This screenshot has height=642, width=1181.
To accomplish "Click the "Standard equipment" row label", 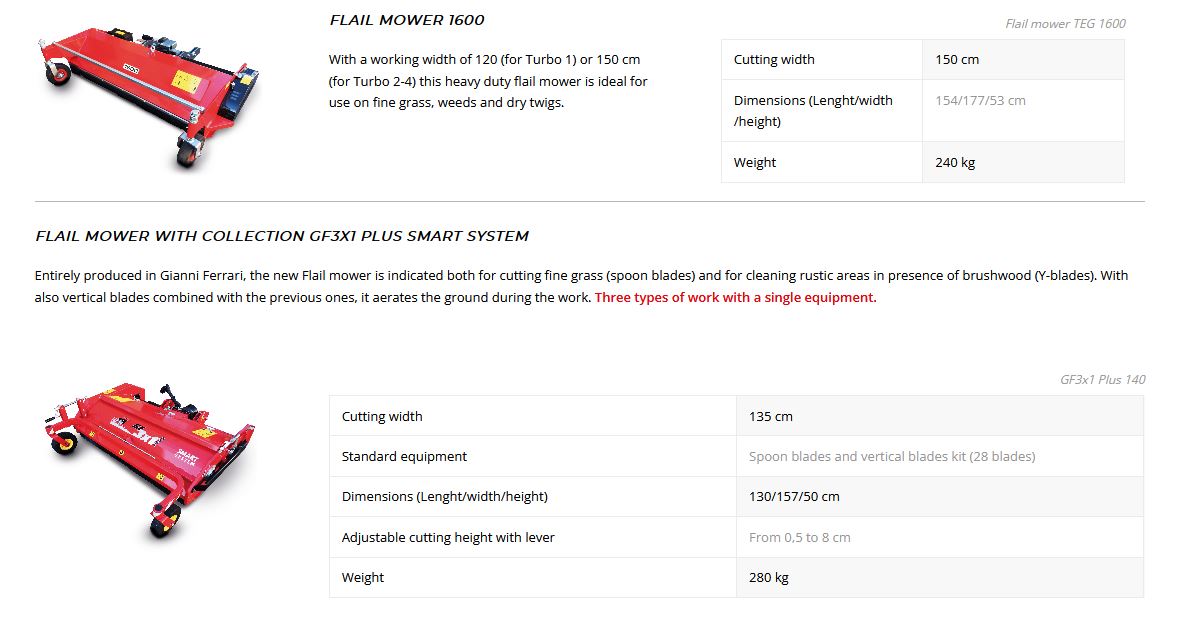I will coord(404,457).
